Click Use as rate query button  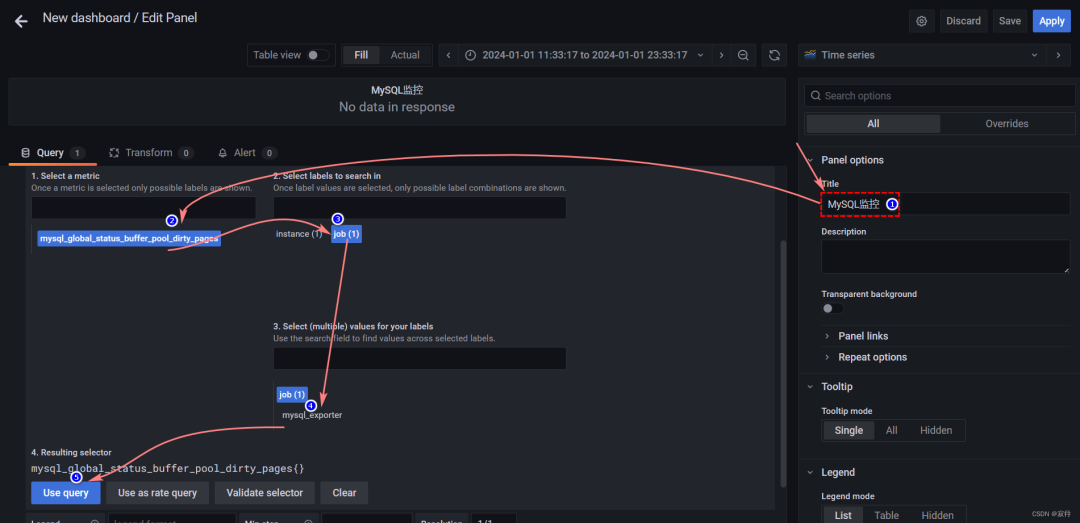[158, 493]
